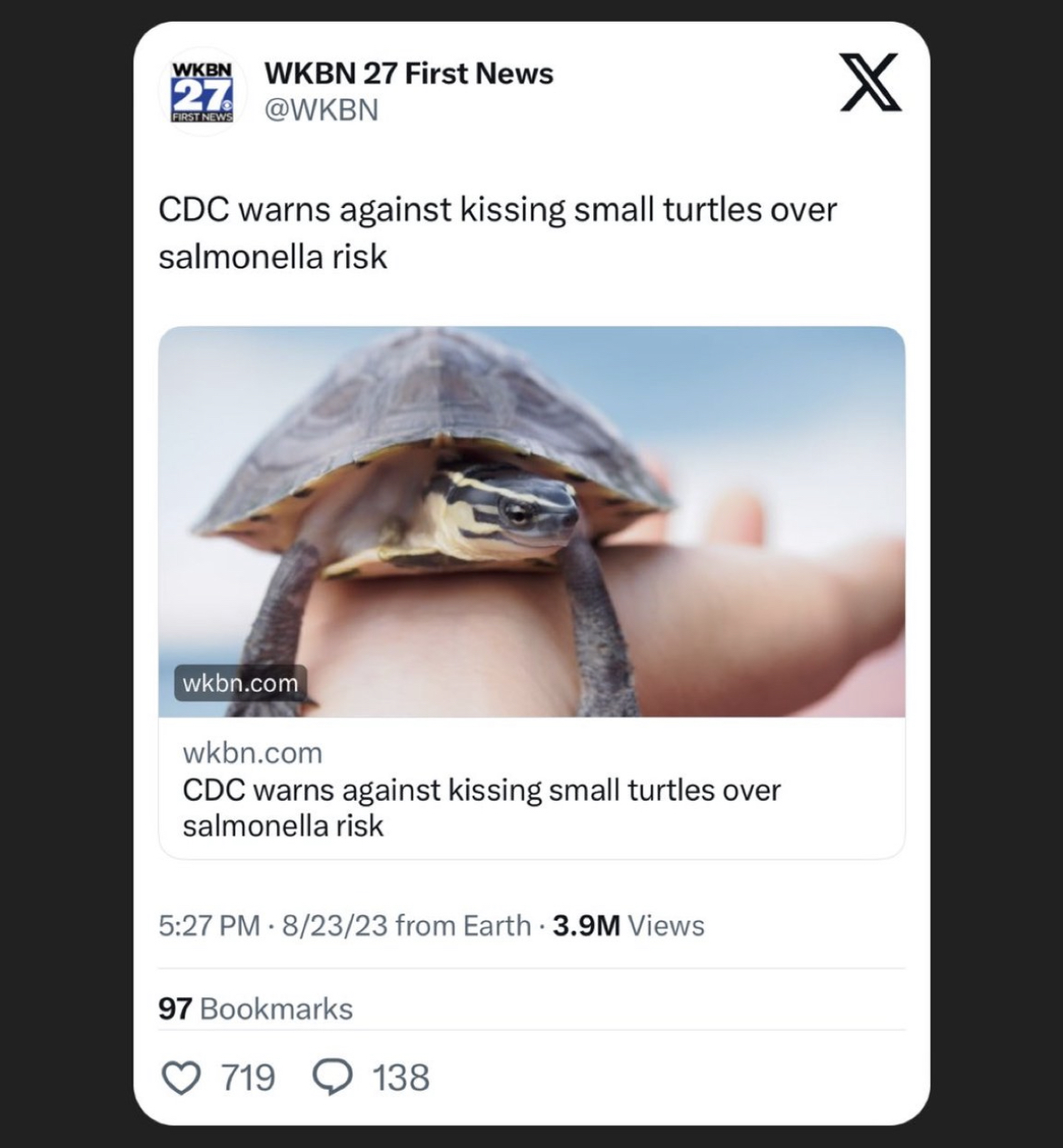The width and height of the screenshot is (1063, 1148).
Task: Click the Bookmarks label
Action: [x=276, y=1009]
